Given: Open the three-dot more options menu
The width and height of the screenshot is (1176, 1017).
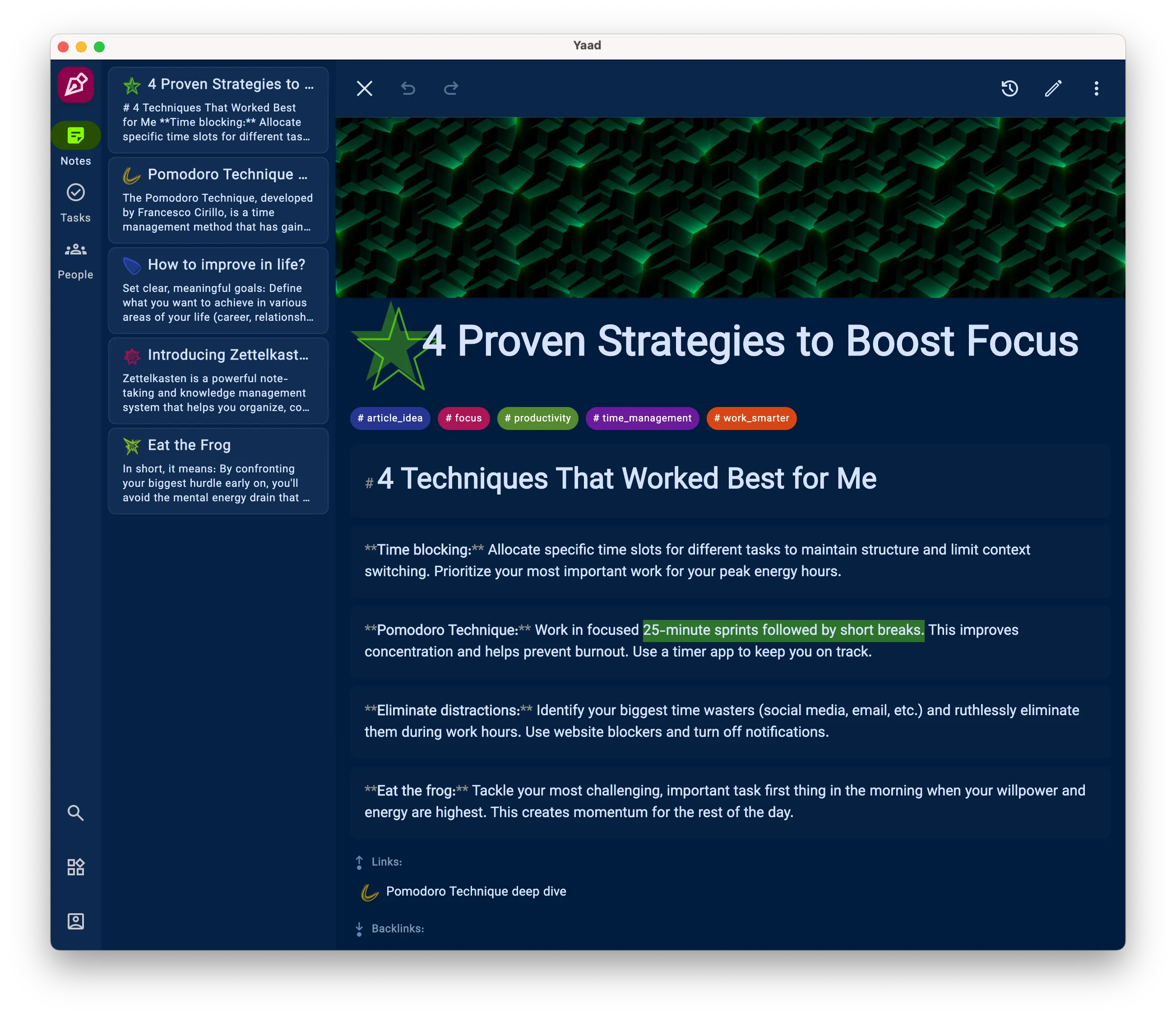Looking at the screenshot, I should coord(1096,88).
